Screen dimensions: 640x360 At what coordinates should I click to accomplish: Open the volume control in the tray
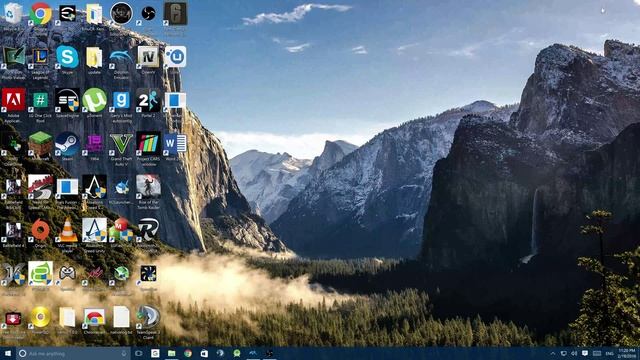click(x=574, y=353)
